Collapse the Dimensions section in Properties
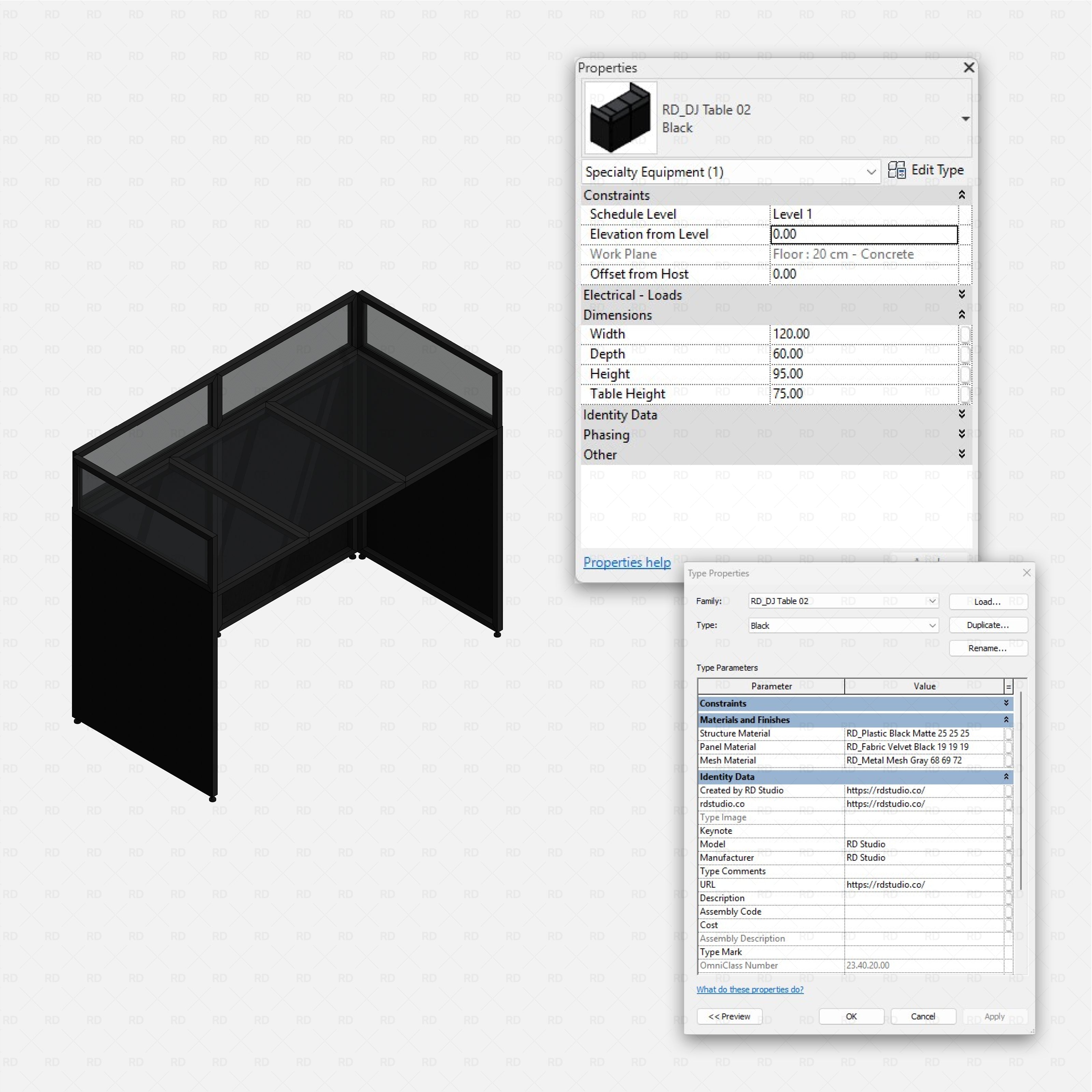Screen dimensions: 1092x1092 click(x=961, y=315)
